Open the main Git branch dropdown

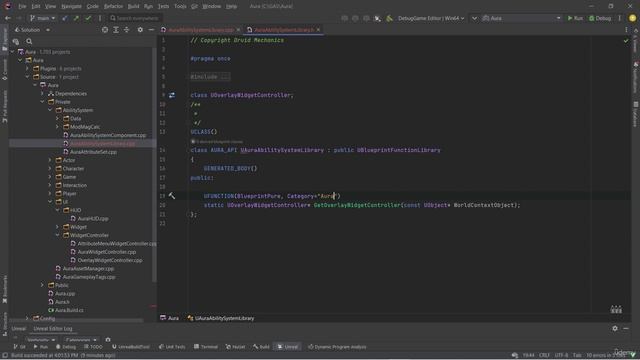pyautogui.click(x=42, y=18)
